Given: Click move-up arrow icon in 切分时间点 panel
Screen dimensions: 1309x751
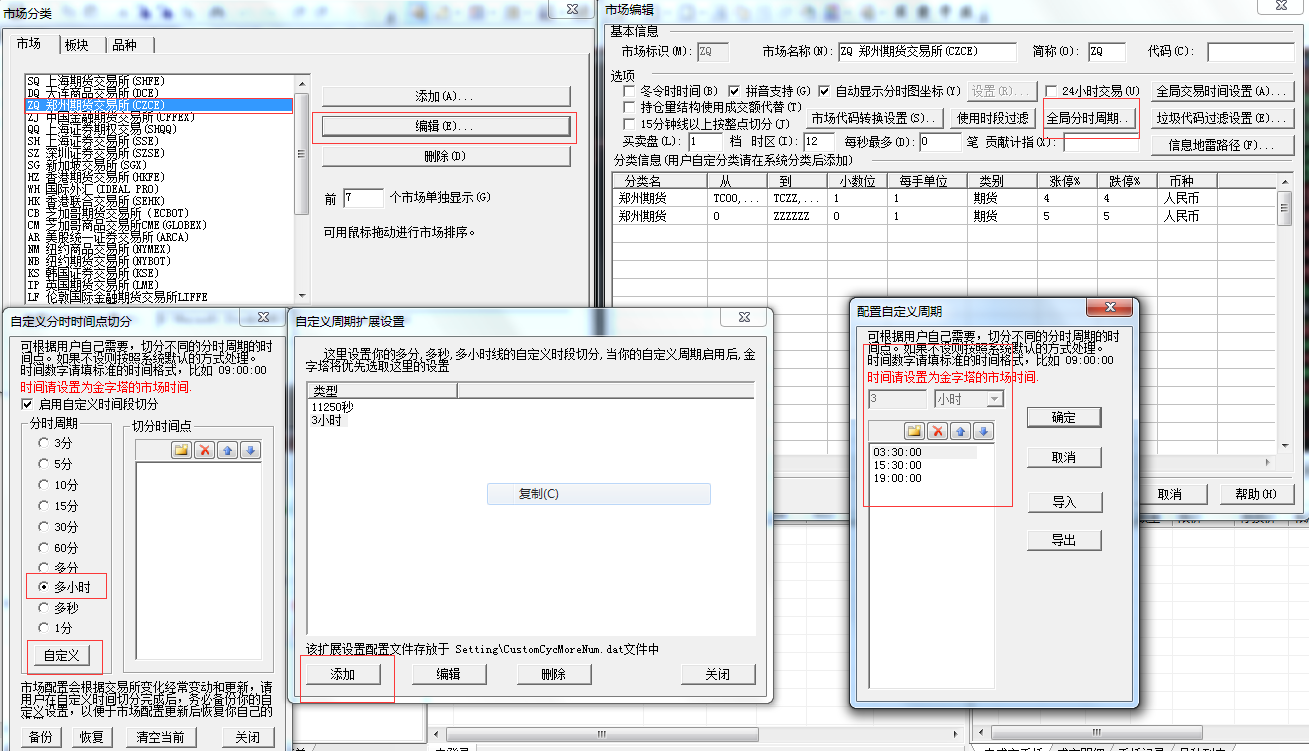Looking at the screenshot, I should [227, 450].
